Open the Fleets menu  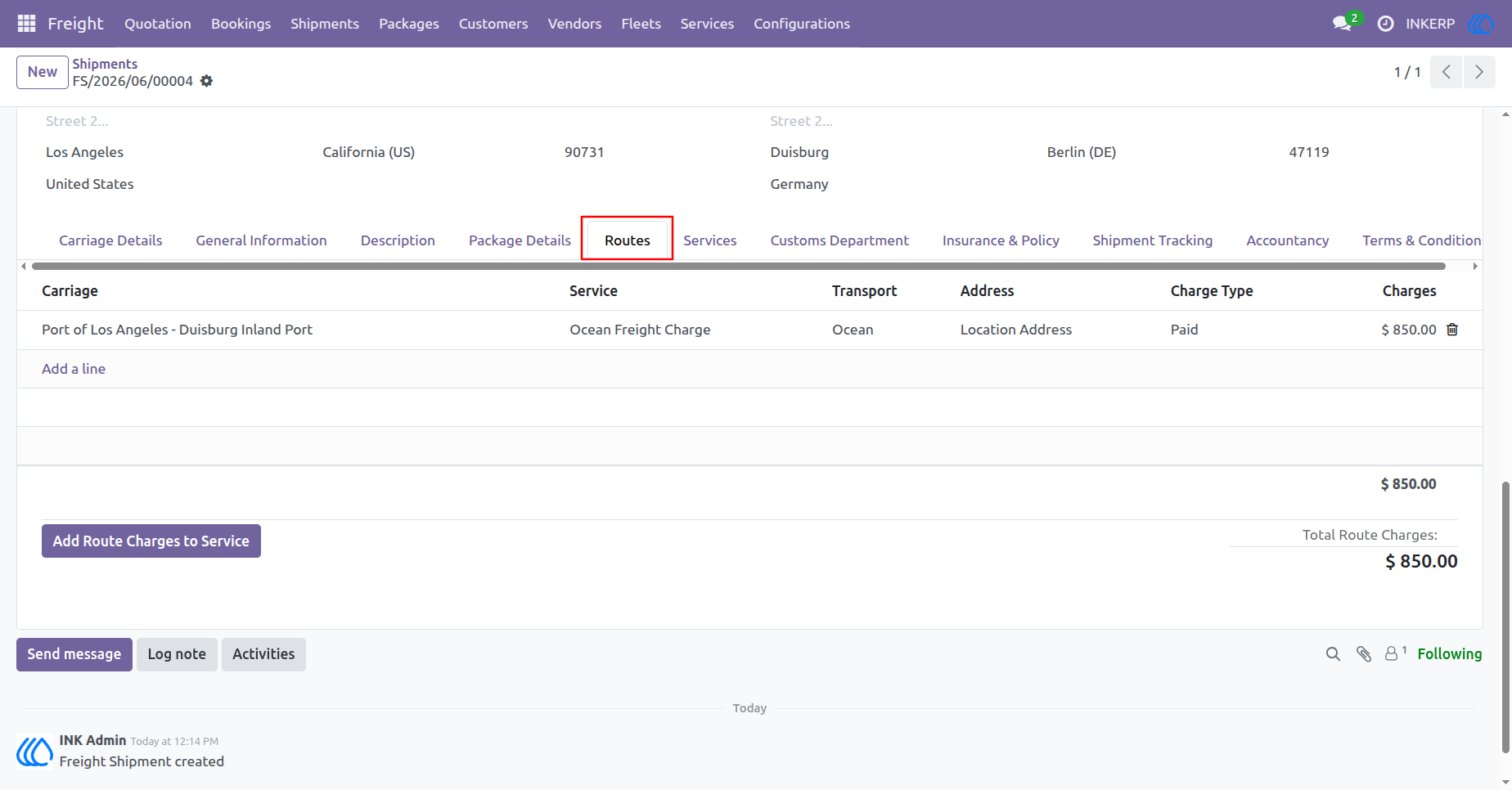tap(641, 24)
